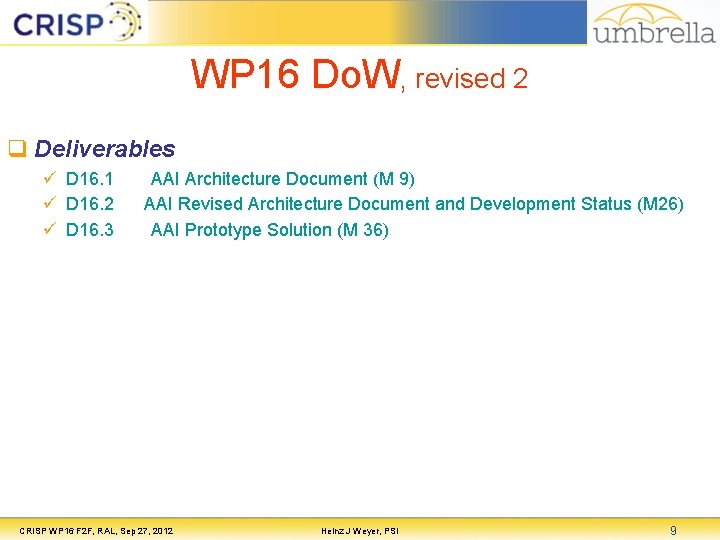This screenshot has width=720, height=540.
Task: Click the slide number 9
Action: (673, 530)
